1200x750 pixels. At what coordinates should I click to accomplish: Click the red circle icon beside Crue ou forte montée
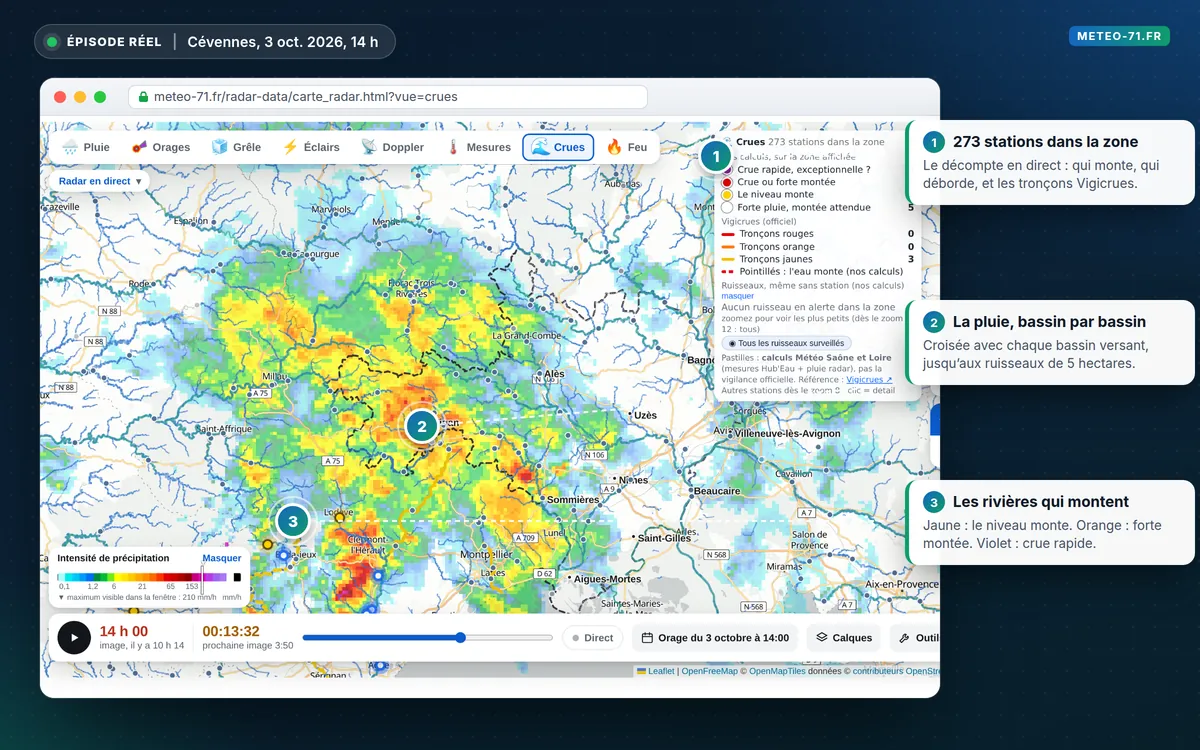[x=727, y=182]
